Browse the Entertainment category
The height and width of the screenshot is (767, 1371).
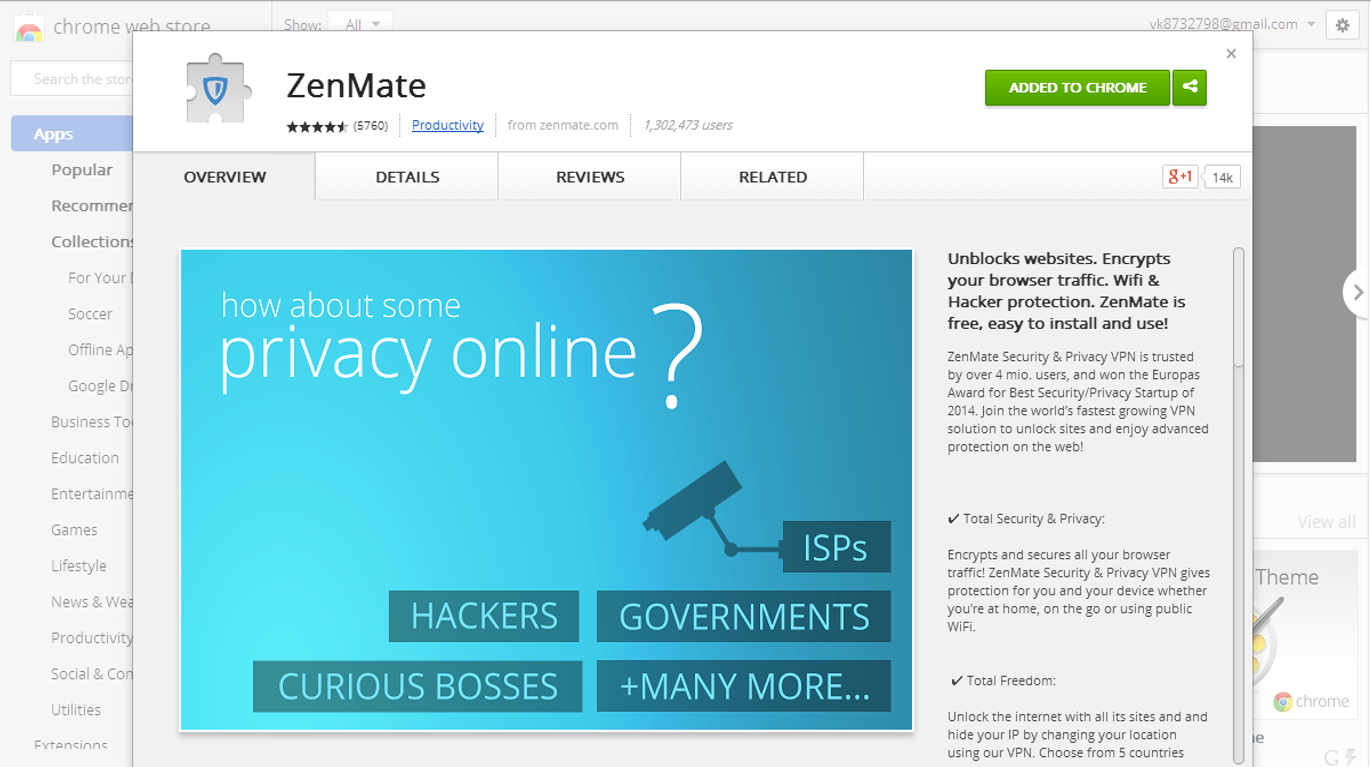92,494
